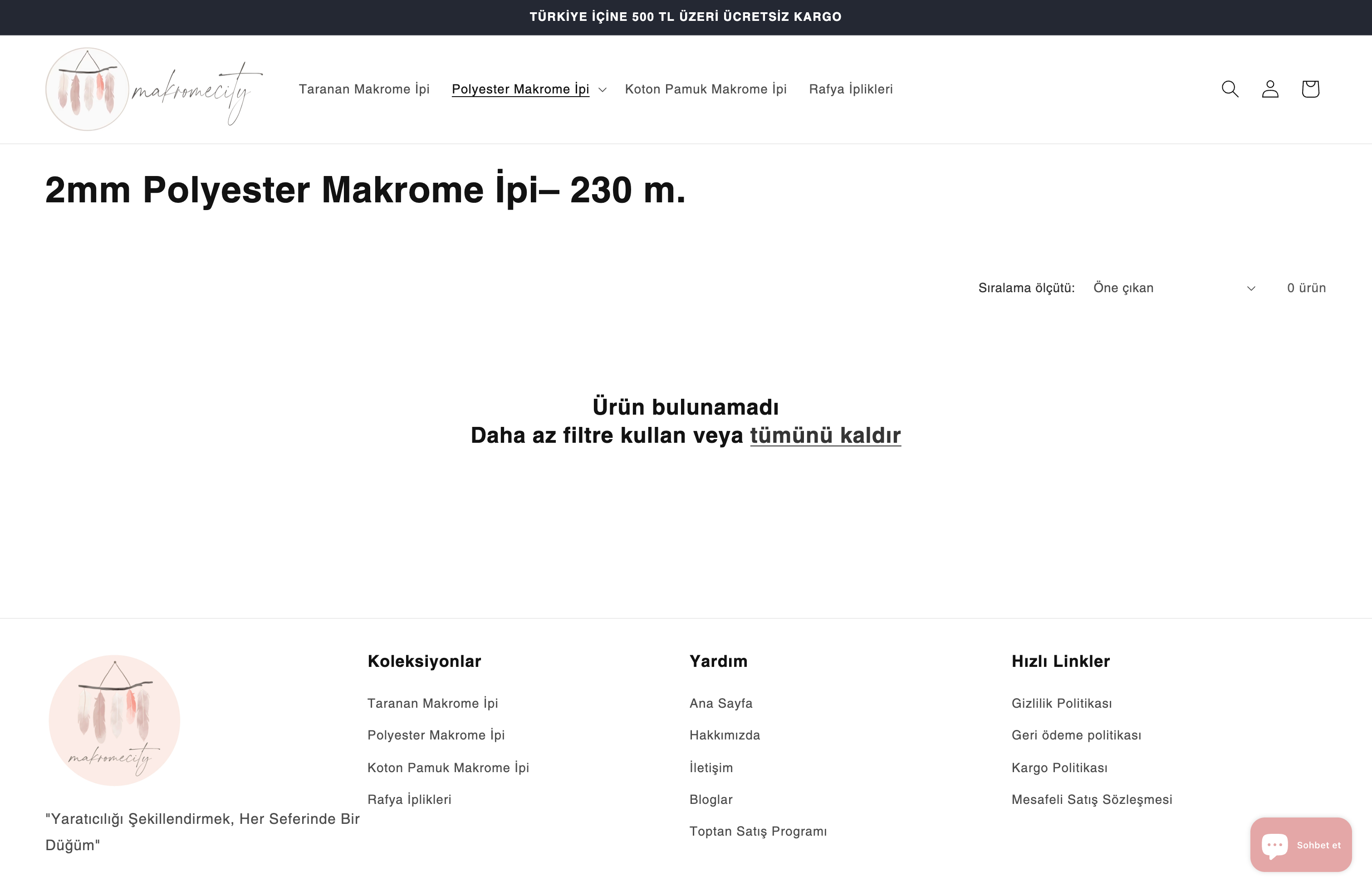Expand the Polyester Makrome İpi dropdown chevron
Screen dimensions: 1372x891
coord(603,90)
